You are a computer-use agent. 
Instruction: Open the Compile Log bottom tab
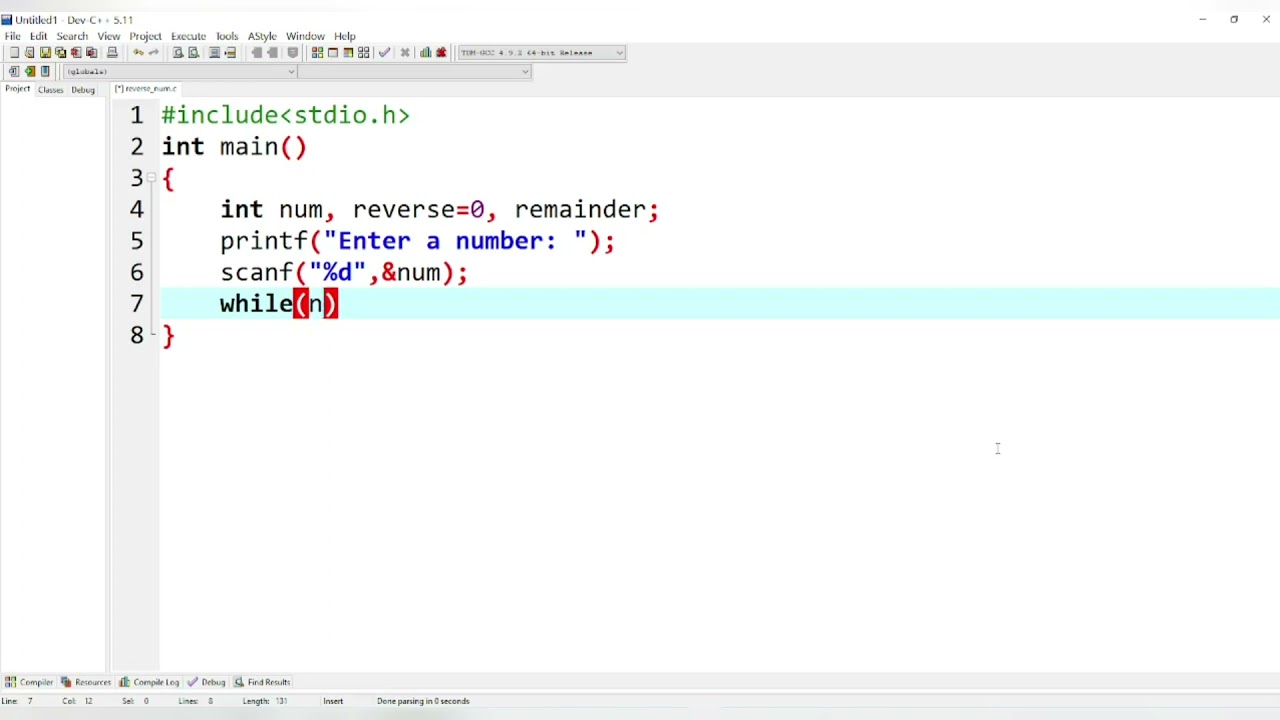pyautogui.click(x=149, y=682)
